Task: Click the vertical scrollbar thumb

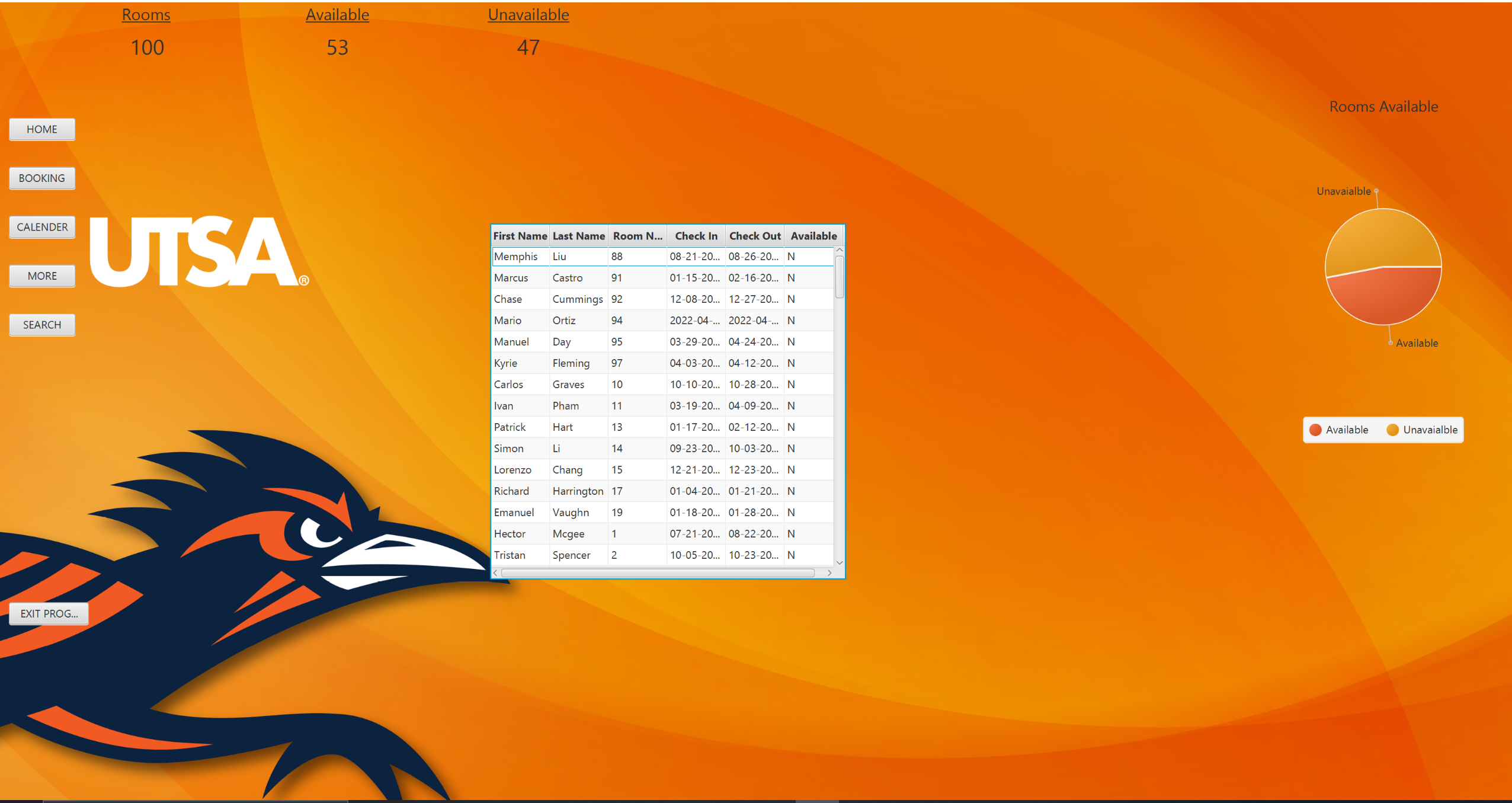Action: point(839,276)
